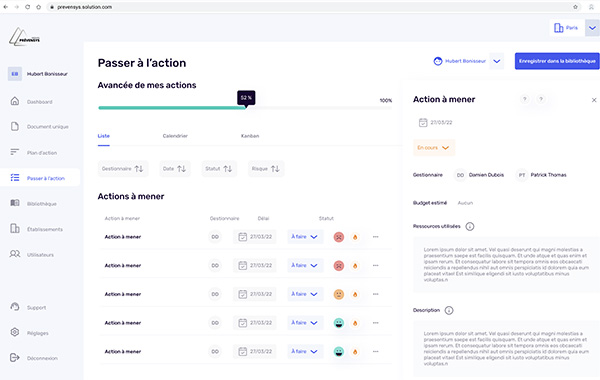Open three-dots menu on first action row
The height and width of the screenshot is (380, 600).
[375, 237]
